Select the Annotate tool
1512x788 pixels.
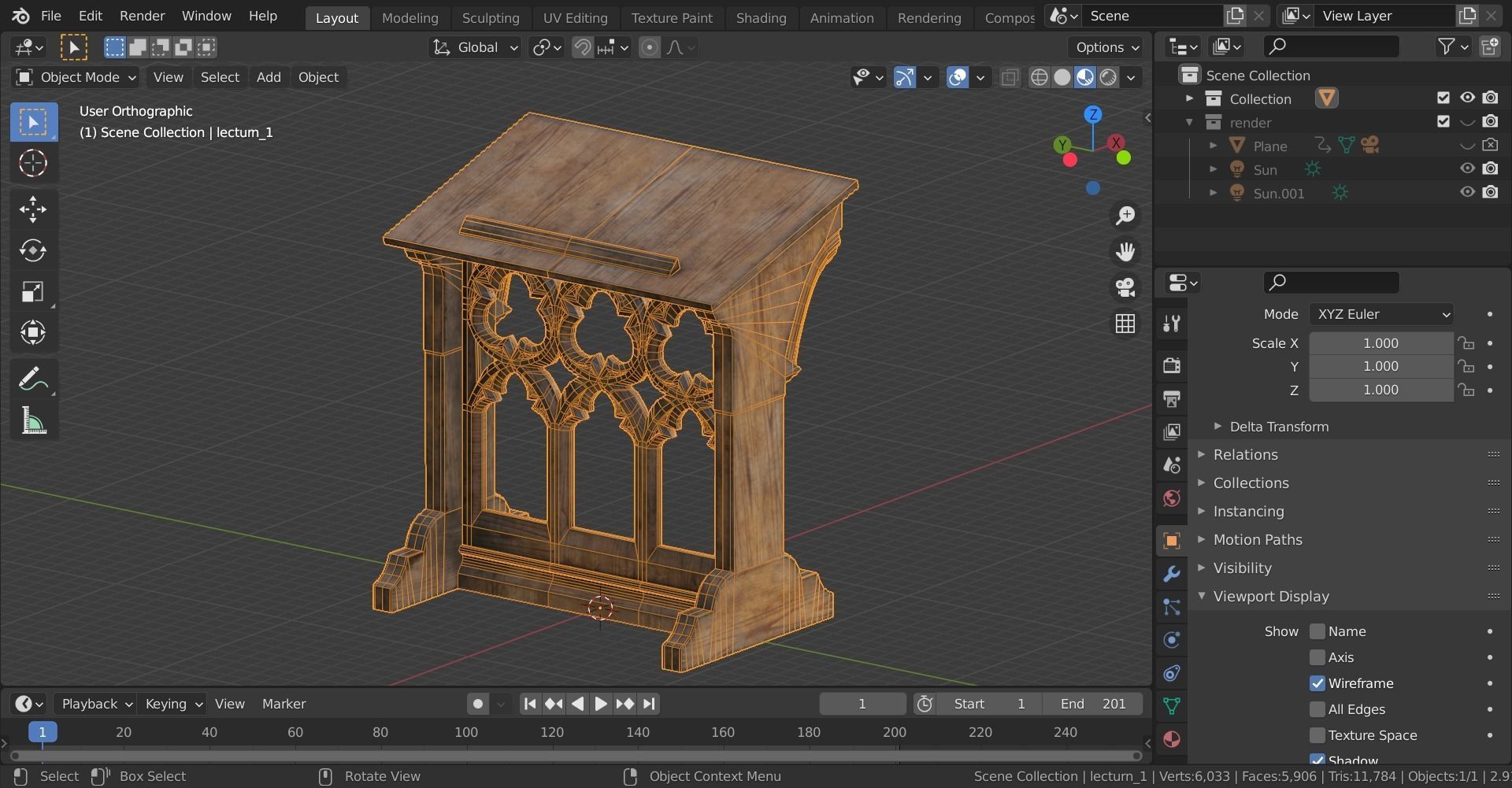coord(33,379)
